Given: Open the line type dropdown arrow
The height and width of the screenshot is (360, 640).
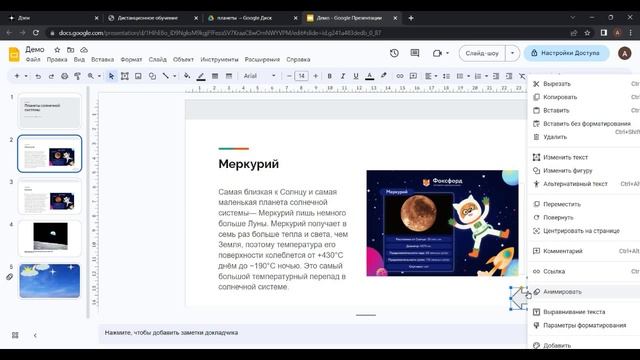Looking at the screenshot, I should click(x=174, y=76).
